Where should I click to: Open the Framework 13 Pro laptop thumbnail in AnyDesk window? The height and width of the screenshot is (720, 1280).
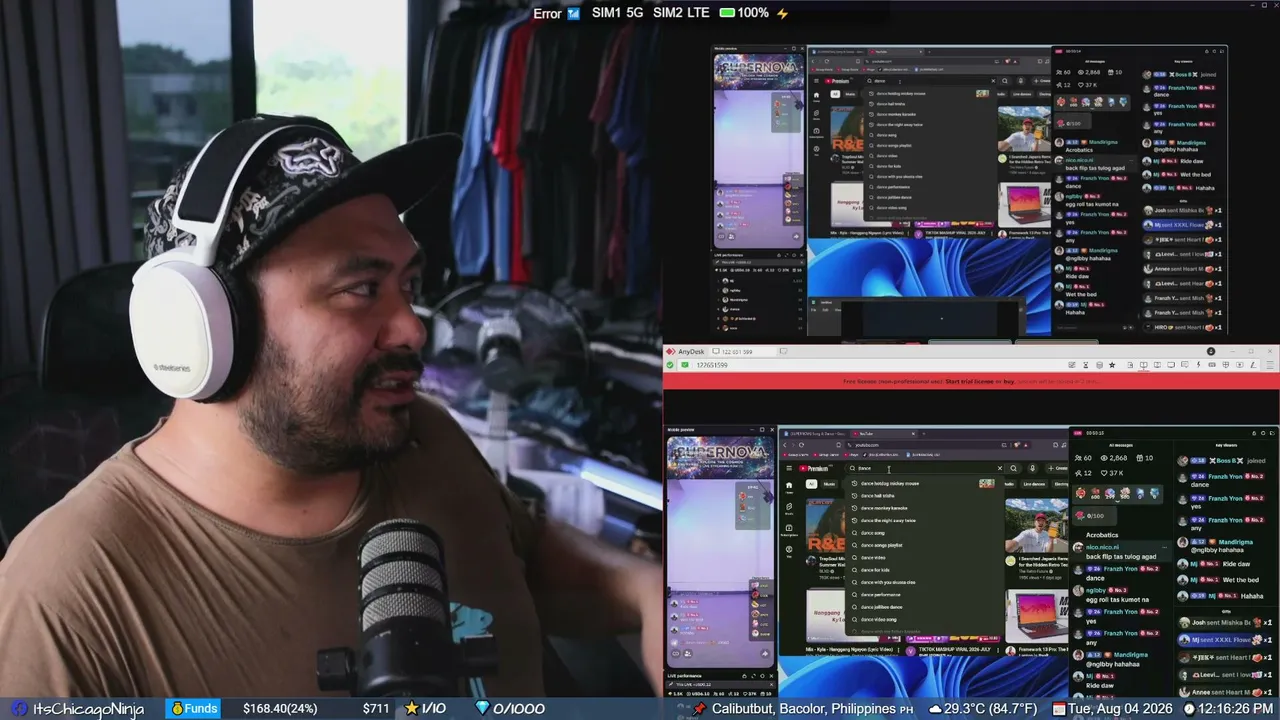1036,616
